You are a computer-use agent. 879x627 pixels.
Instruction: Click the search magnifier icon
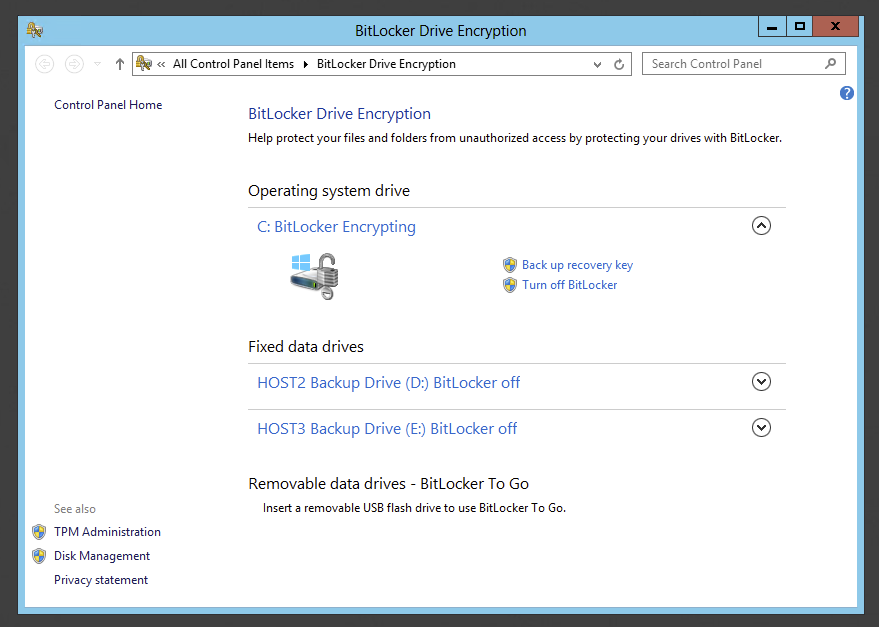(830, 64)
